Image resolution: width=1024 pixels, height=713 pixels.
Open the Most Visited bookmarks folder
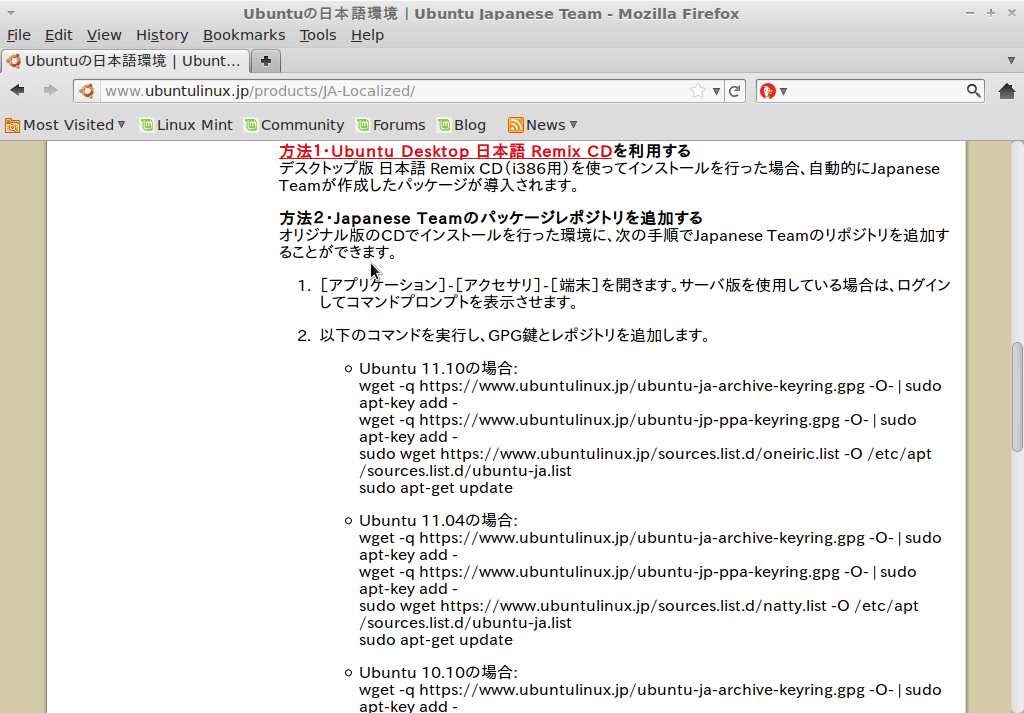coord(65,125)
